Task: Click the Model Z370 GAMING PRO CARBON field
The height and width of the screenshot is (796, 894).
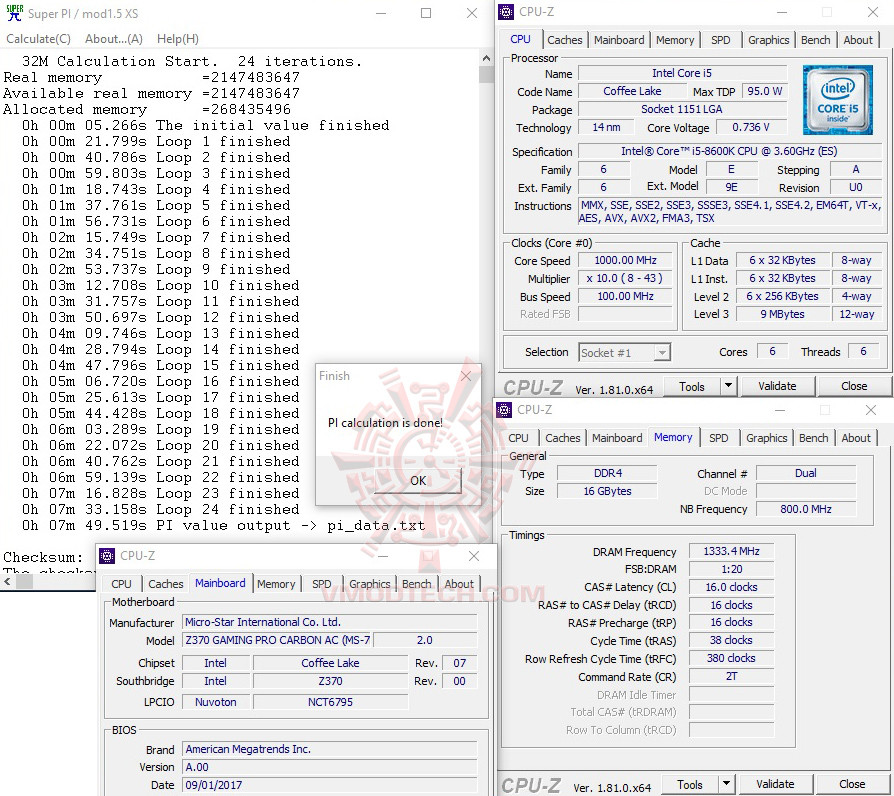Action: click(277, 640)
